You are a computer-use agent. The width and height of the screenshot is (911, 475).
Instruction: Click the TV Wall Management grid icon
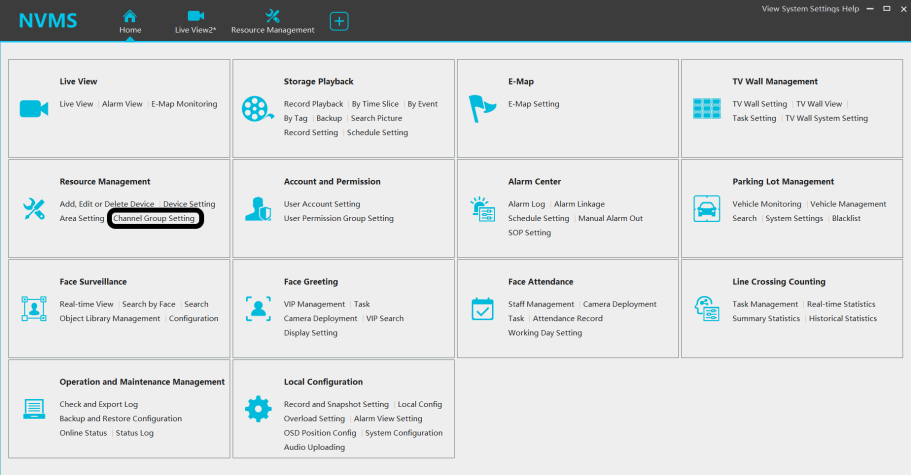[x=707, y=109]
